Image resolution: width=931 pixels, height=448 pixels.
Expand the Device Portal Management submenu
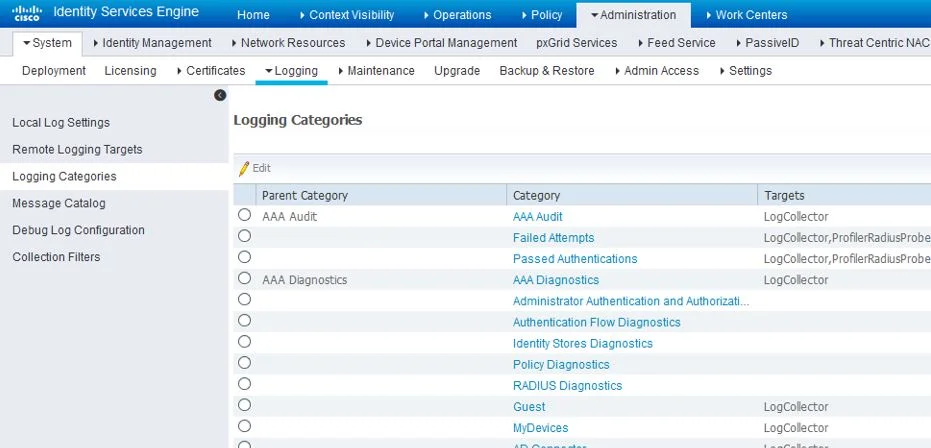coord(441,43)
